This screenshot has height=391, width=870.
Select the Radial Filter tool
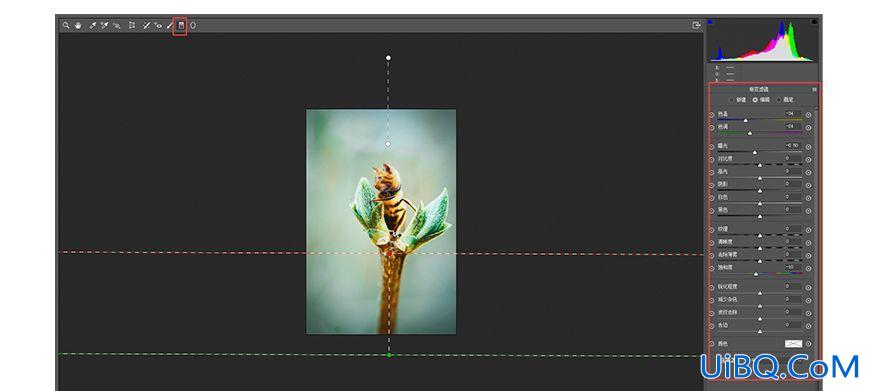pyautogui.click(x=193, y=26)
